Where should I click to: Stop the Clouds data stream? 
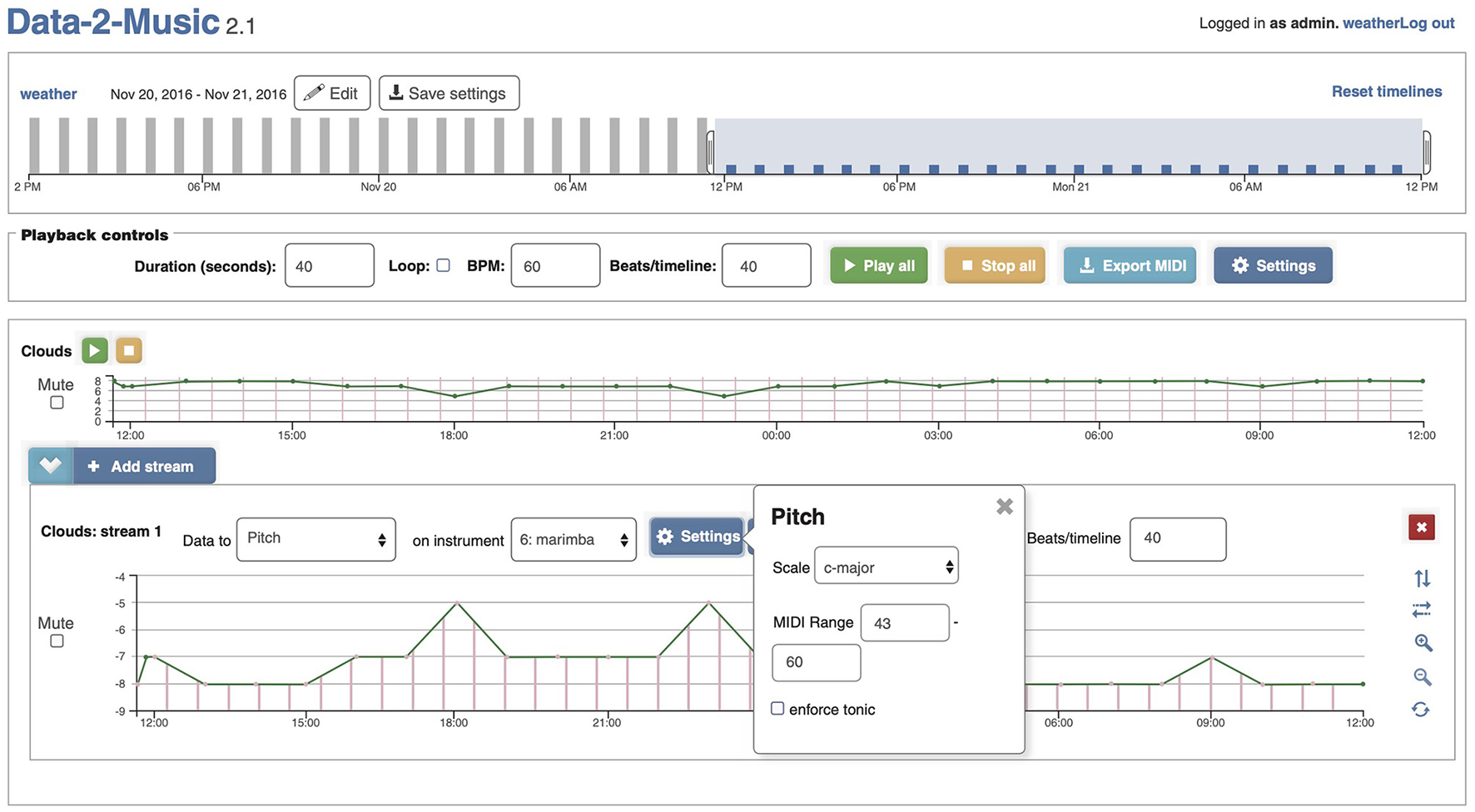point(129,350)
